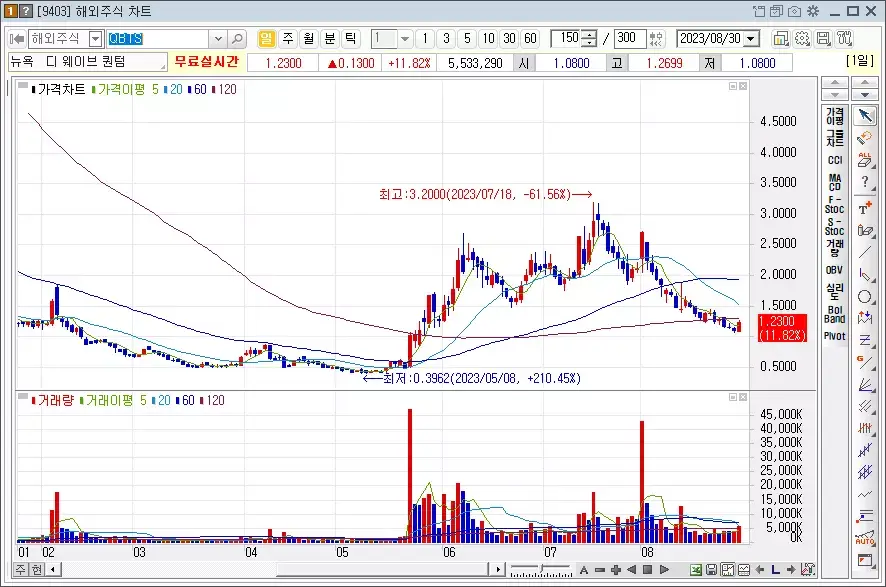Select the minute 분 period button
The height and width of the screenshot is (587, 886).
[329, 38]
